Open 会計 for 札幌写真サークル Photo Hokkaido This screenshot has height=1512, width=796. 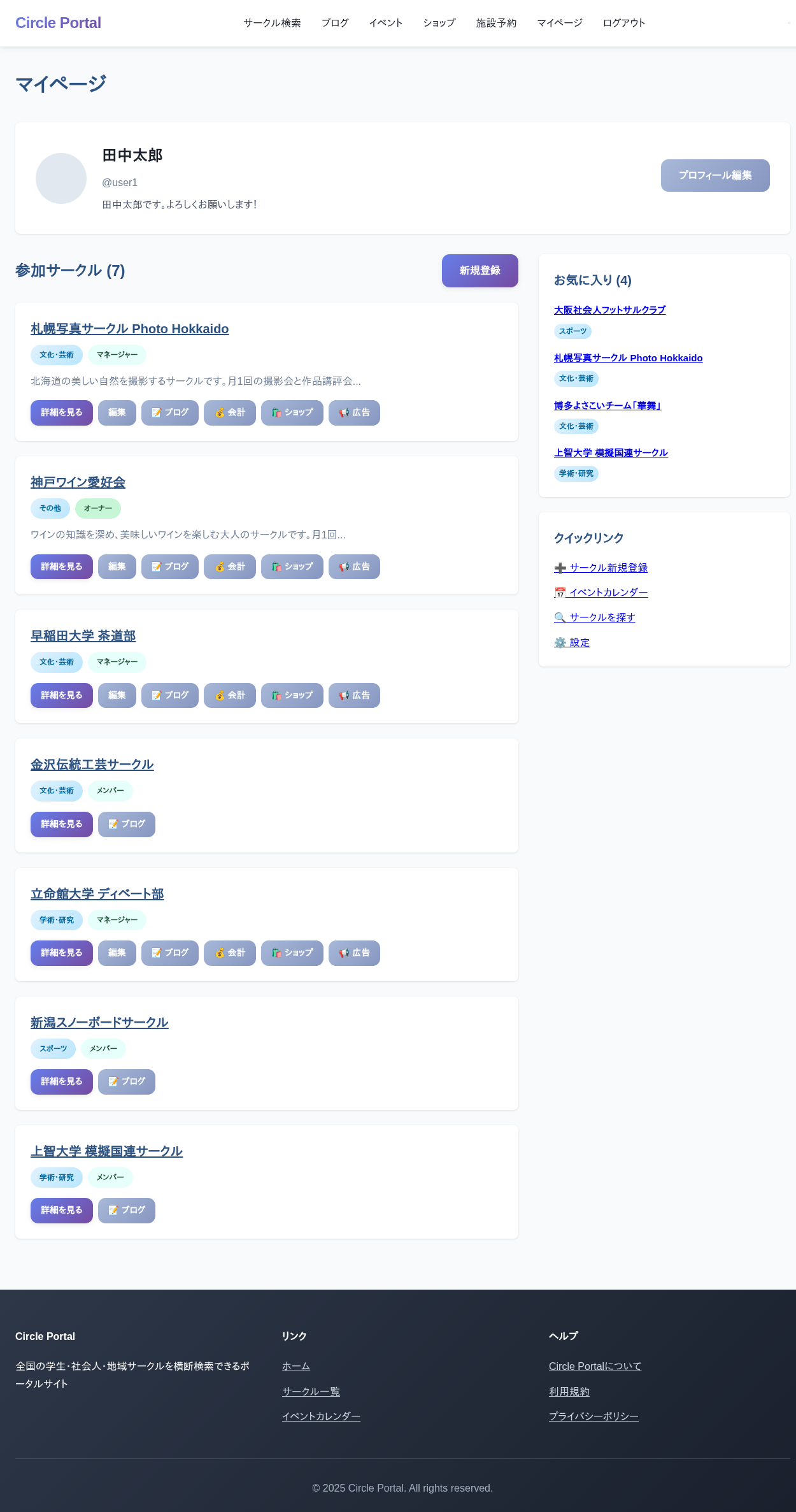point(230,413)
